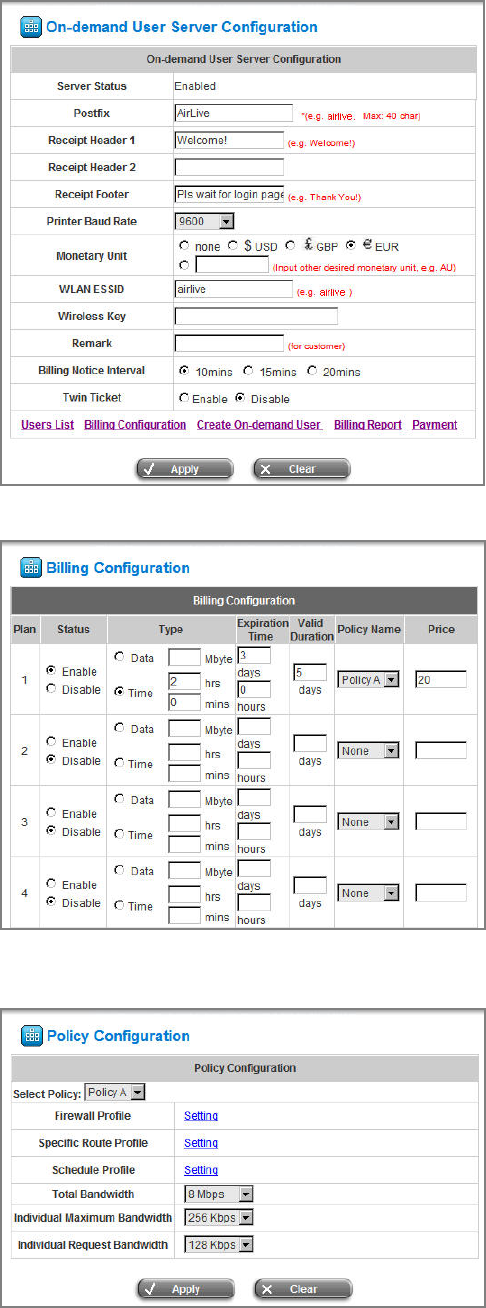Open the Users List link

tap(48, 425)
